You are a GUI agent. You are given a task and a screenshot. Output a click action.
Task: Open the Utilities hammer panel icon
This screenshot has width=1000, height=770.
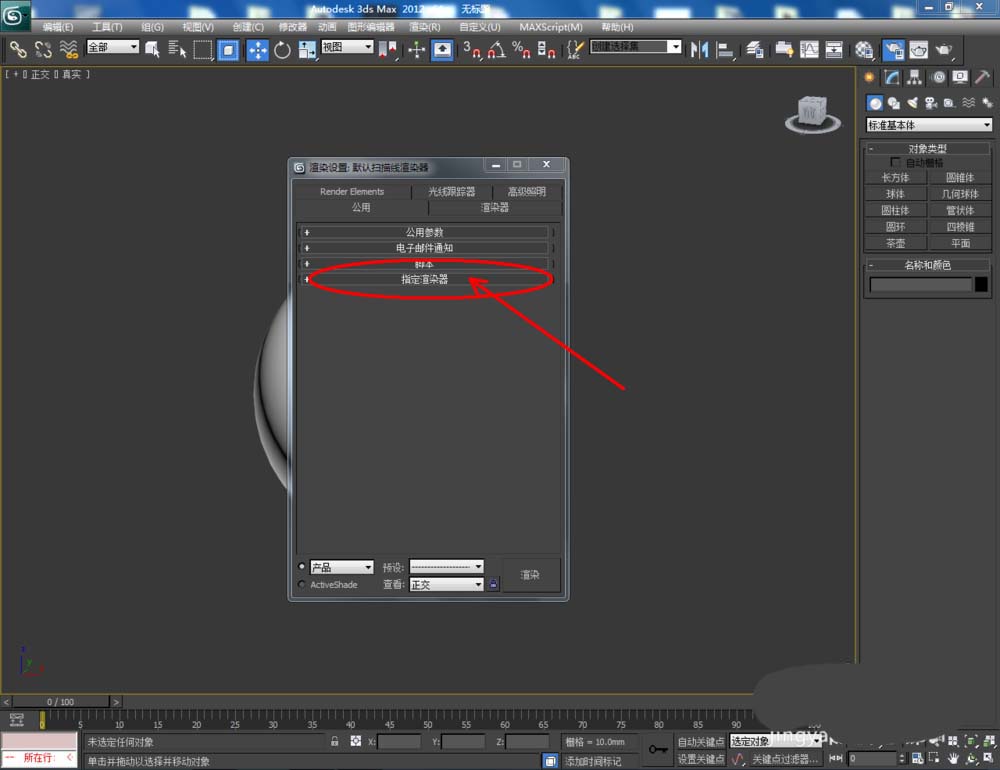[x=985, y=78]
